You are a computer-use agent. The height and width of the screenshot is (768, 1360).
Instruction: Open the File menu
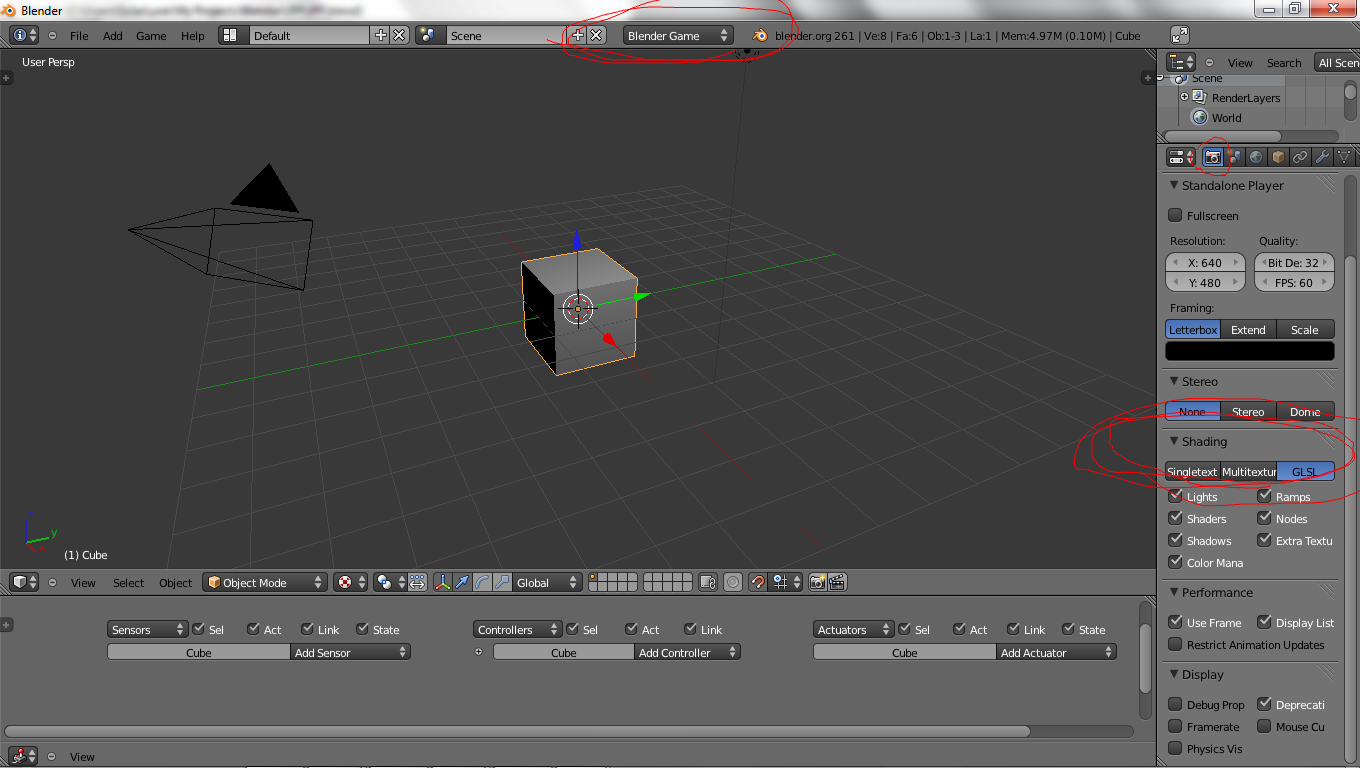pos(79,35)
